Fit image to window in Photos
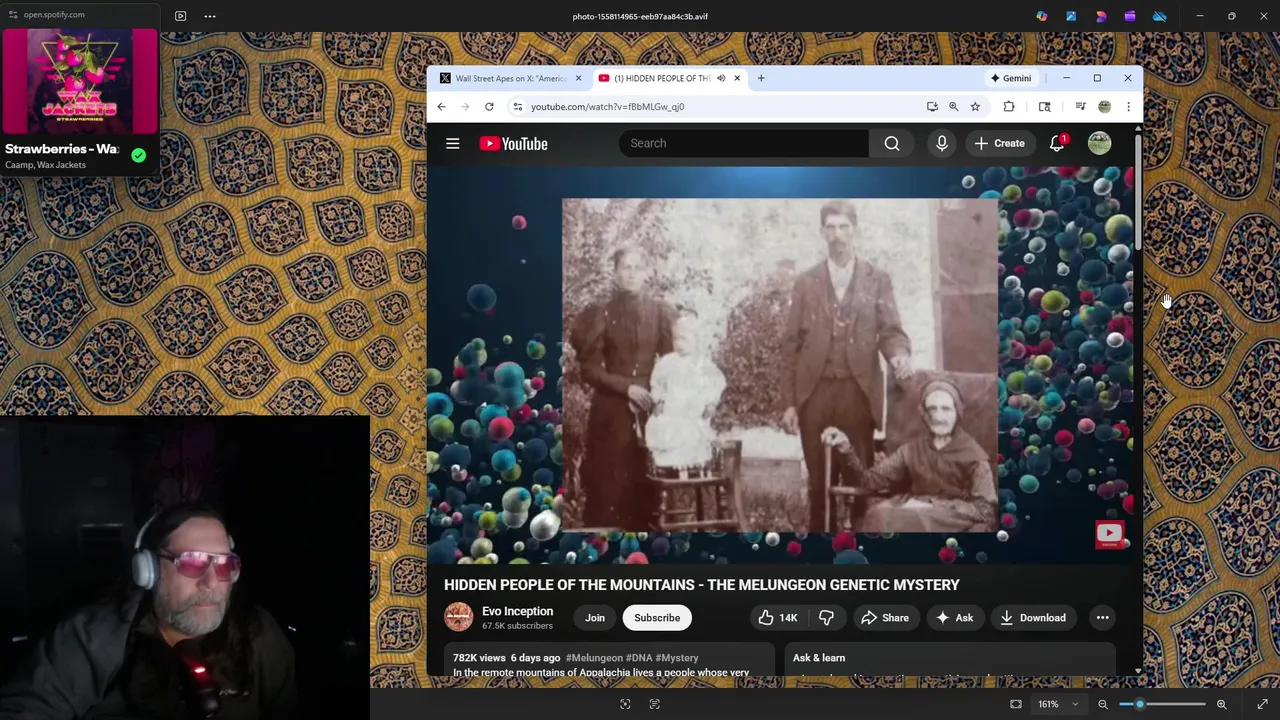The image size is (1280, 720). 1016,704
